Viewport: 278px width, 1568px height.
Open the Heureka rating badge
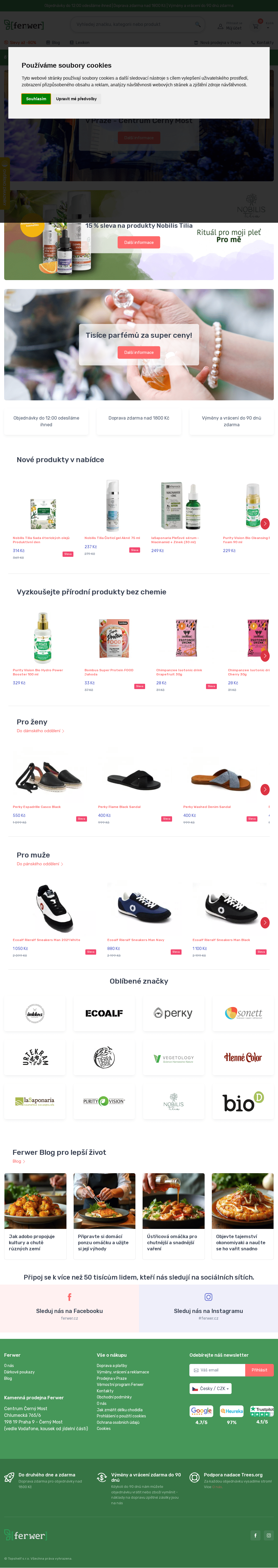point(232,1411)
